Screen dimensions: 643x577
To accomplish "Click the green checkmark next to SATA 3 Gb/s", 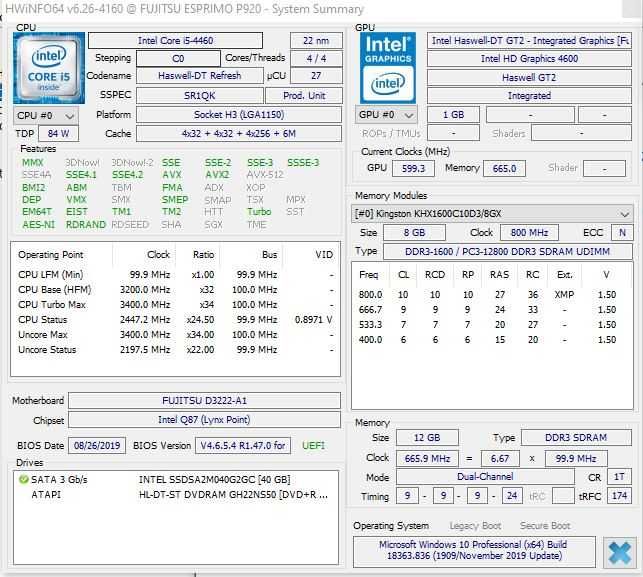I will [x=23, y=479].
